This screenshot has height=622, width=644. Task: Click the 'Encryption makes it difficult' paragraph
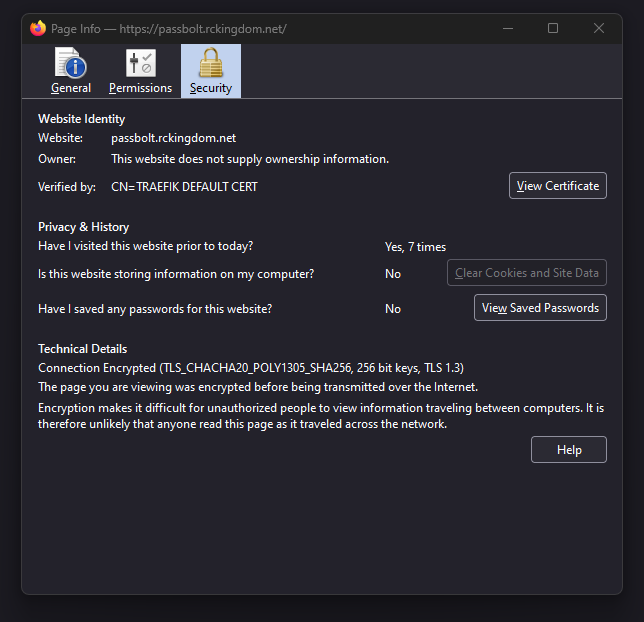pos(321,416)
